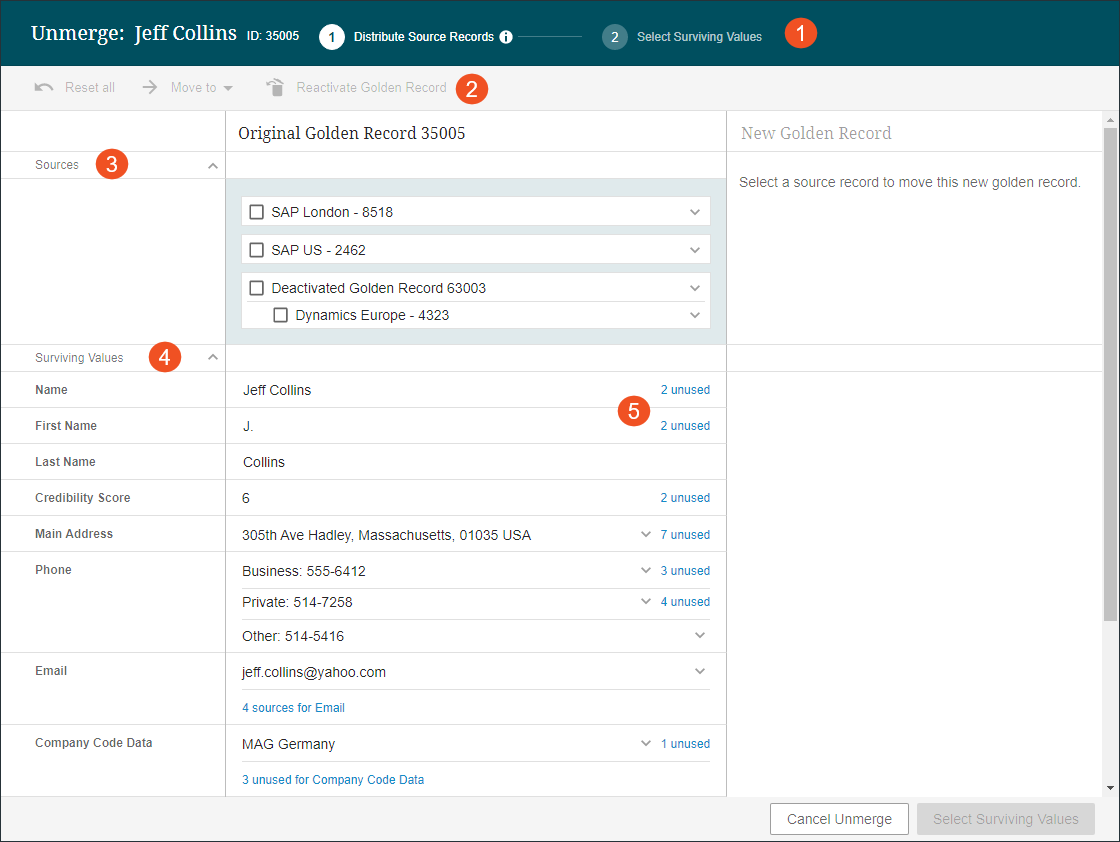Open the Main Address value dropdown
Image resolution: width=1120 pixels, height=842 pixels.
point(646,535)
